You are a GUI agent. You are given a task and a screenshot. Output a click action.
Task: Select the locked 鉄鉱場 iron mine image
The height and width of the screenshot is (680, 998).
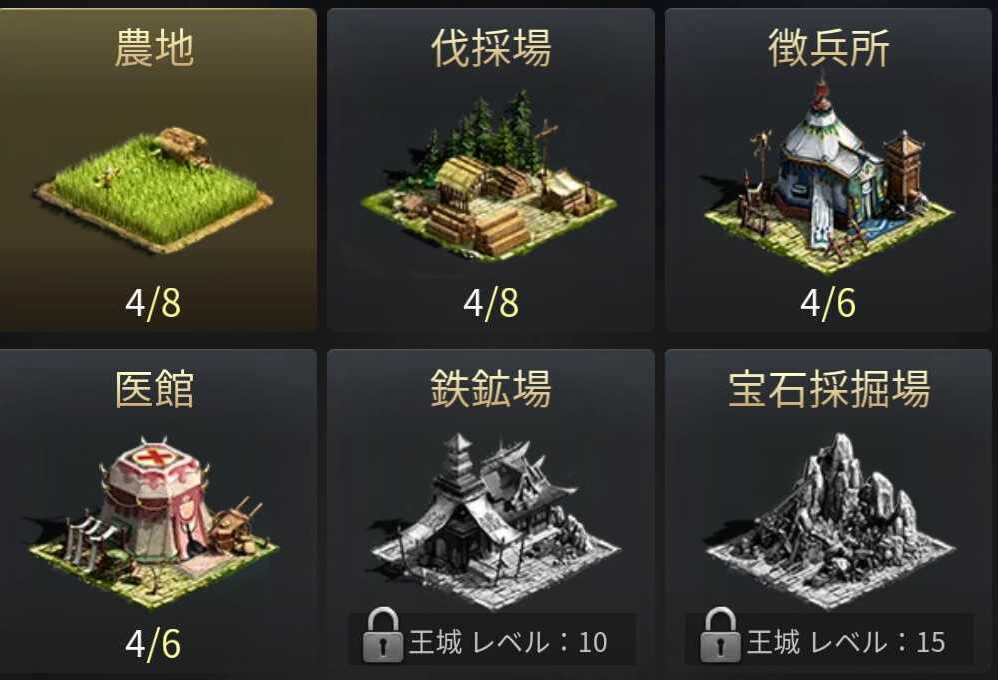pos(494,520)
